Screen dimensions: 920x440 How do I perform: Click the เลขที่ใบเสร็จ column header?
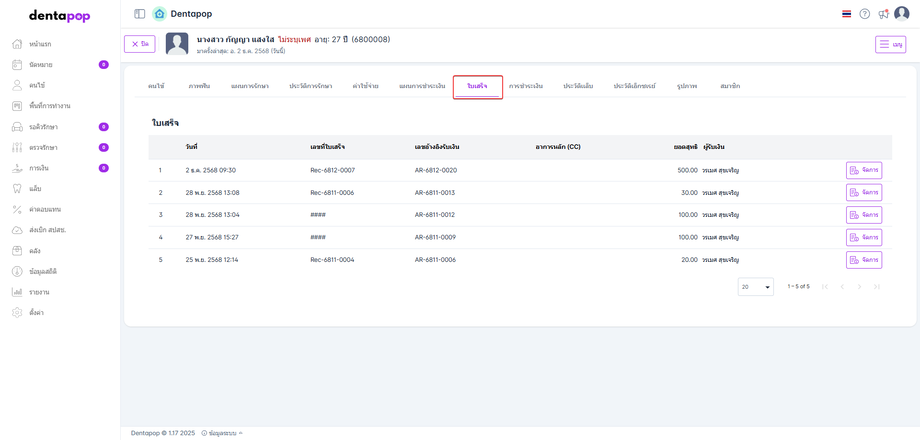click(327, 147)
